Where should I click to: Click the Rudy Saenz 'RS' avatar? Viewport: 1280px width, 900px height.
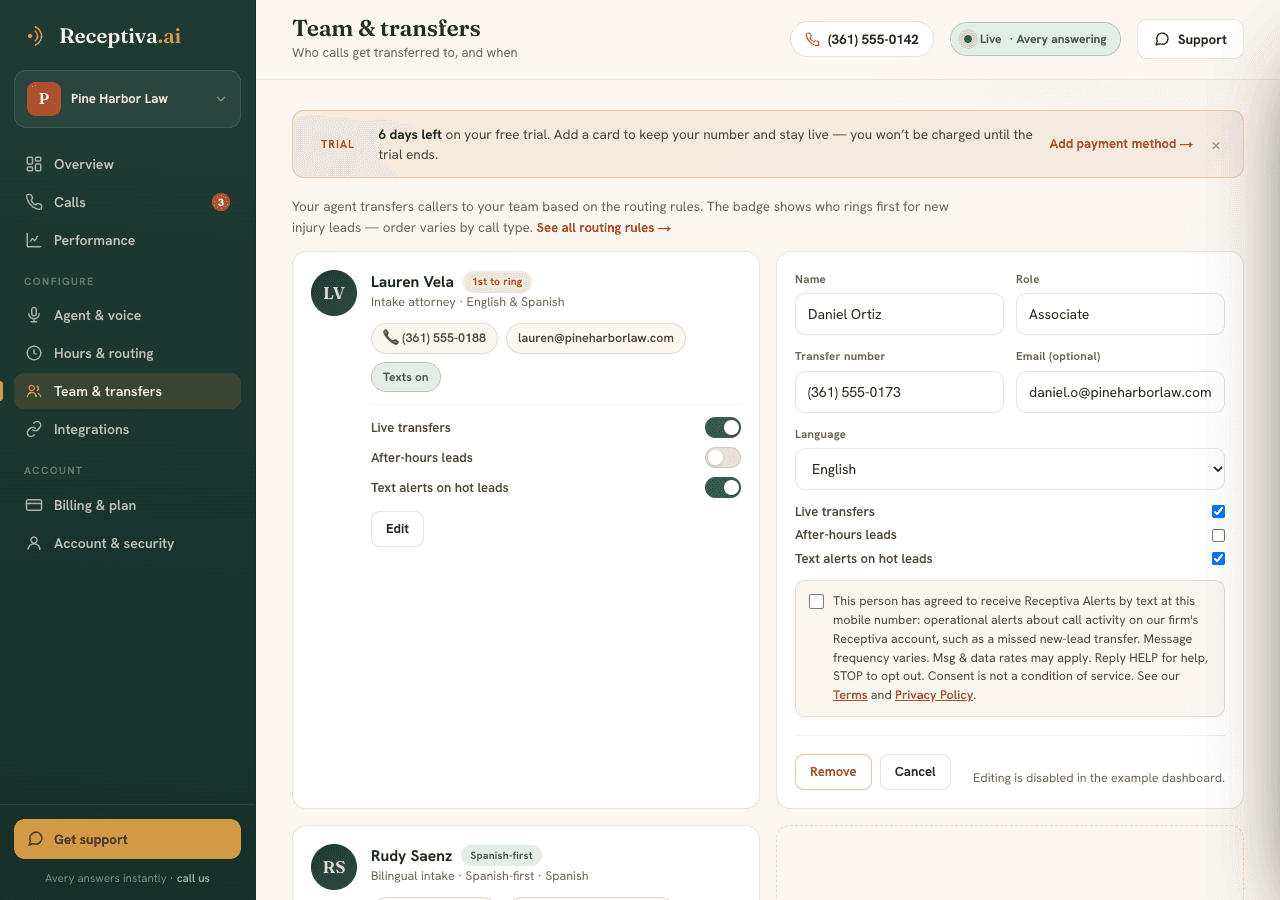(334, 867)
